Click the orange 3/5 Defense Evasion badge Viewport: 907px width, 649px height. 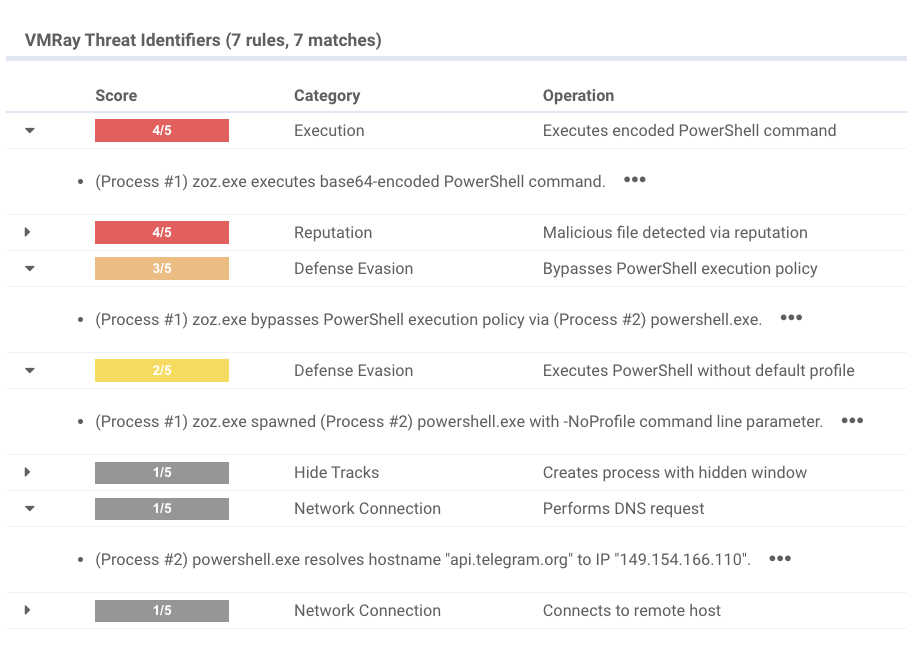click(x=161, y=268)
